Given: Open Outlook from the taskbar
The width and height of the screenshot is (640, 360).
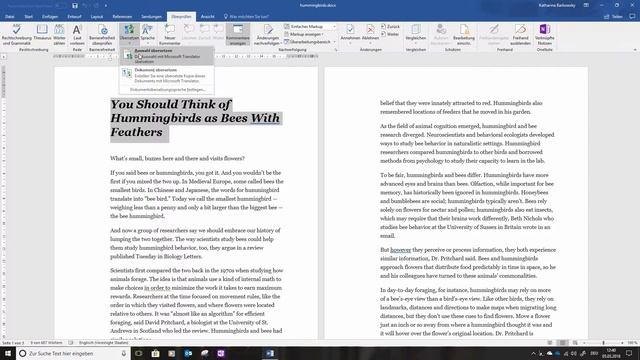Looking at the screenshot, I should 188,353.
